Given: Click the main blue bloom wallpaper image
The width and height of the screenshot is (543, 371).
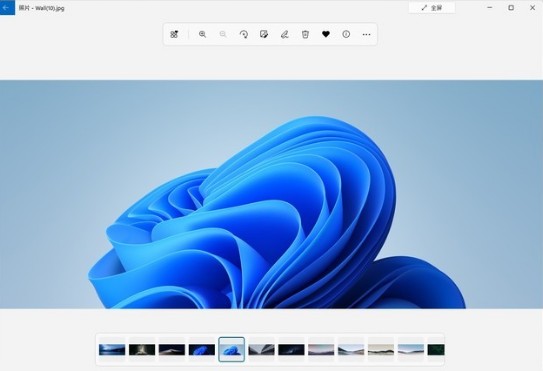Looking at the screenshot, I should point(272,194).
